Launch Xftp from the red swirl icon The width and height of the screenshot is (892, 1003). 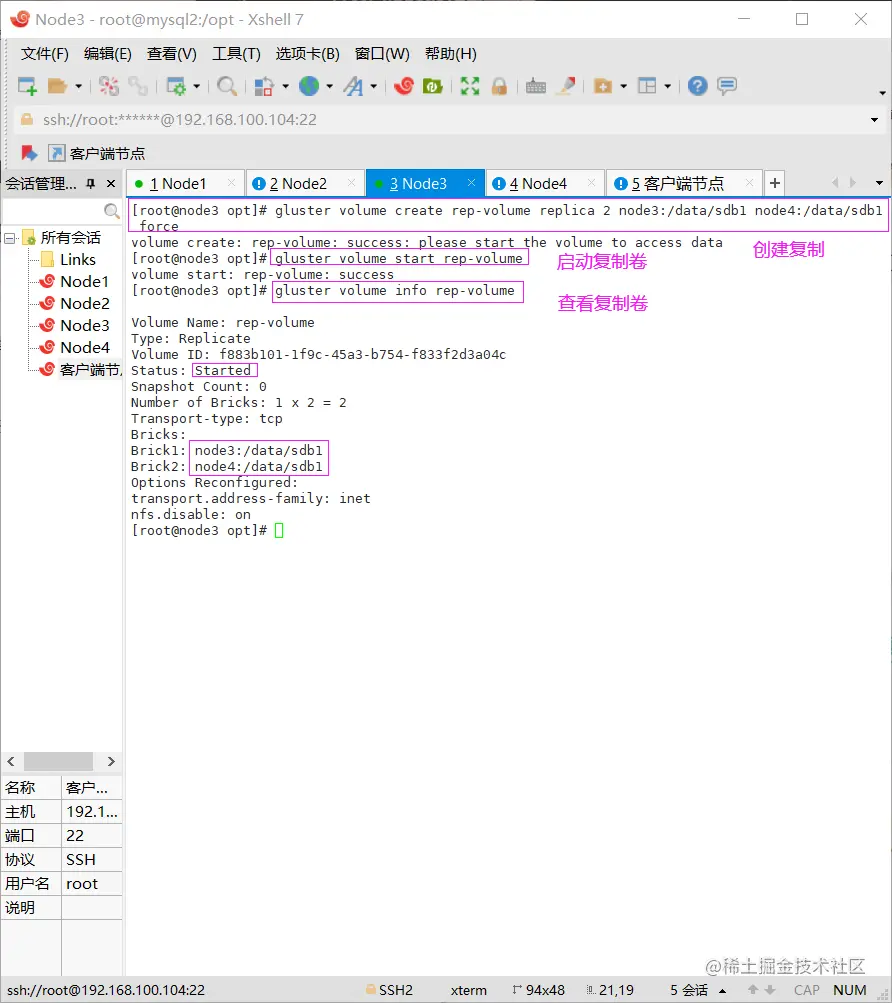click(x=404, y=86)
